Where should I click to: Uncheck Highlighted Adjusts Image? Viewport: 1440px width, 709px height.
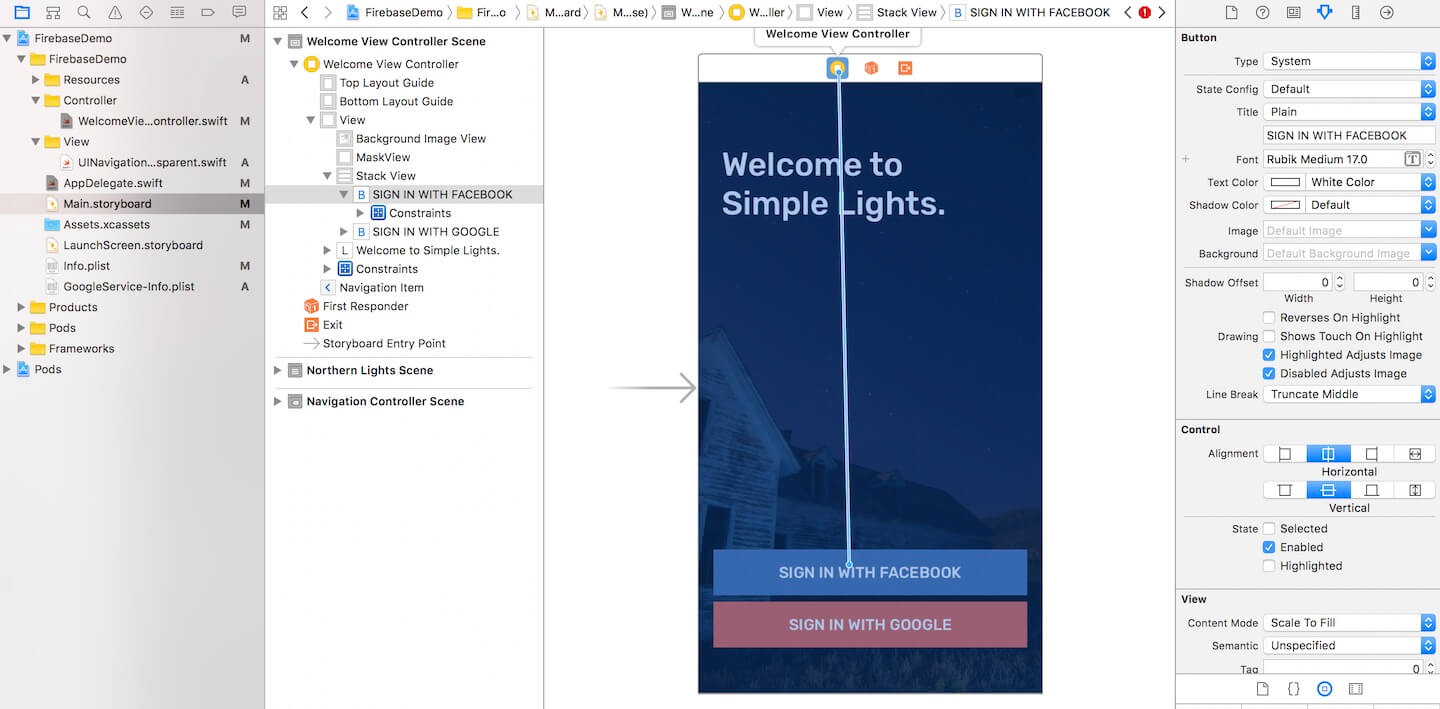pyautogui.click(x=1269, y=355)
